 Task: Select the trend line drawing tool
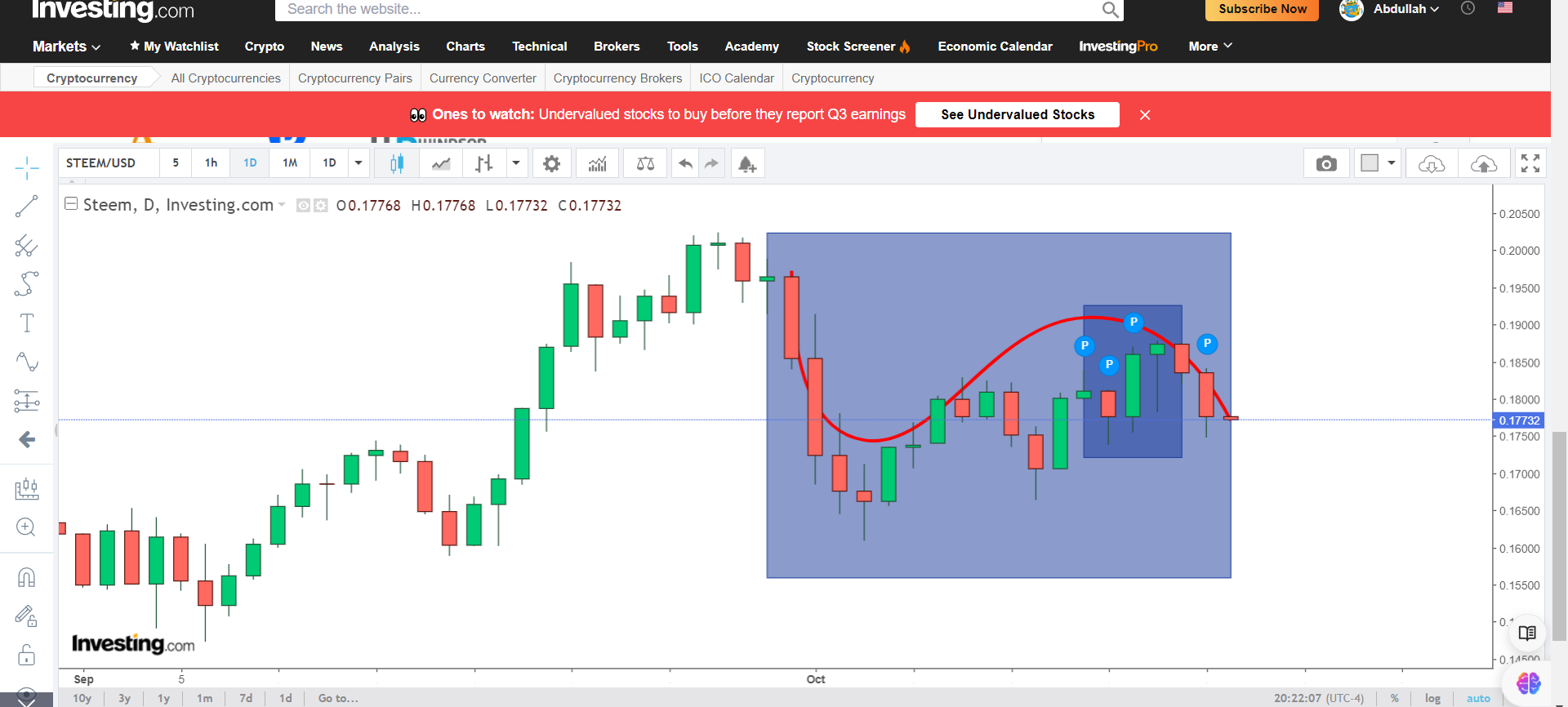click(27, 207)
